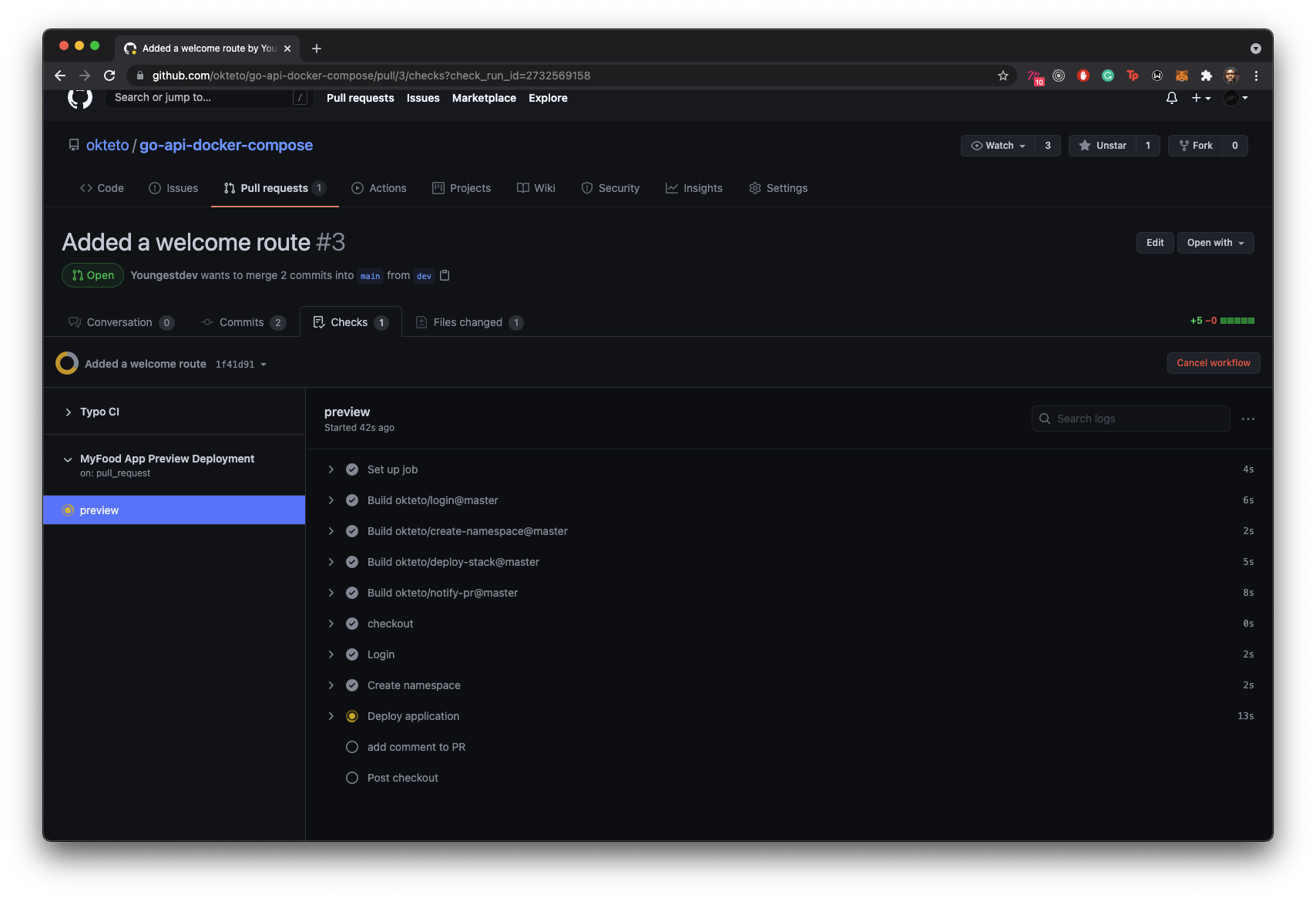Open the create new plus menu
1316x898 pixels.
1201,98
